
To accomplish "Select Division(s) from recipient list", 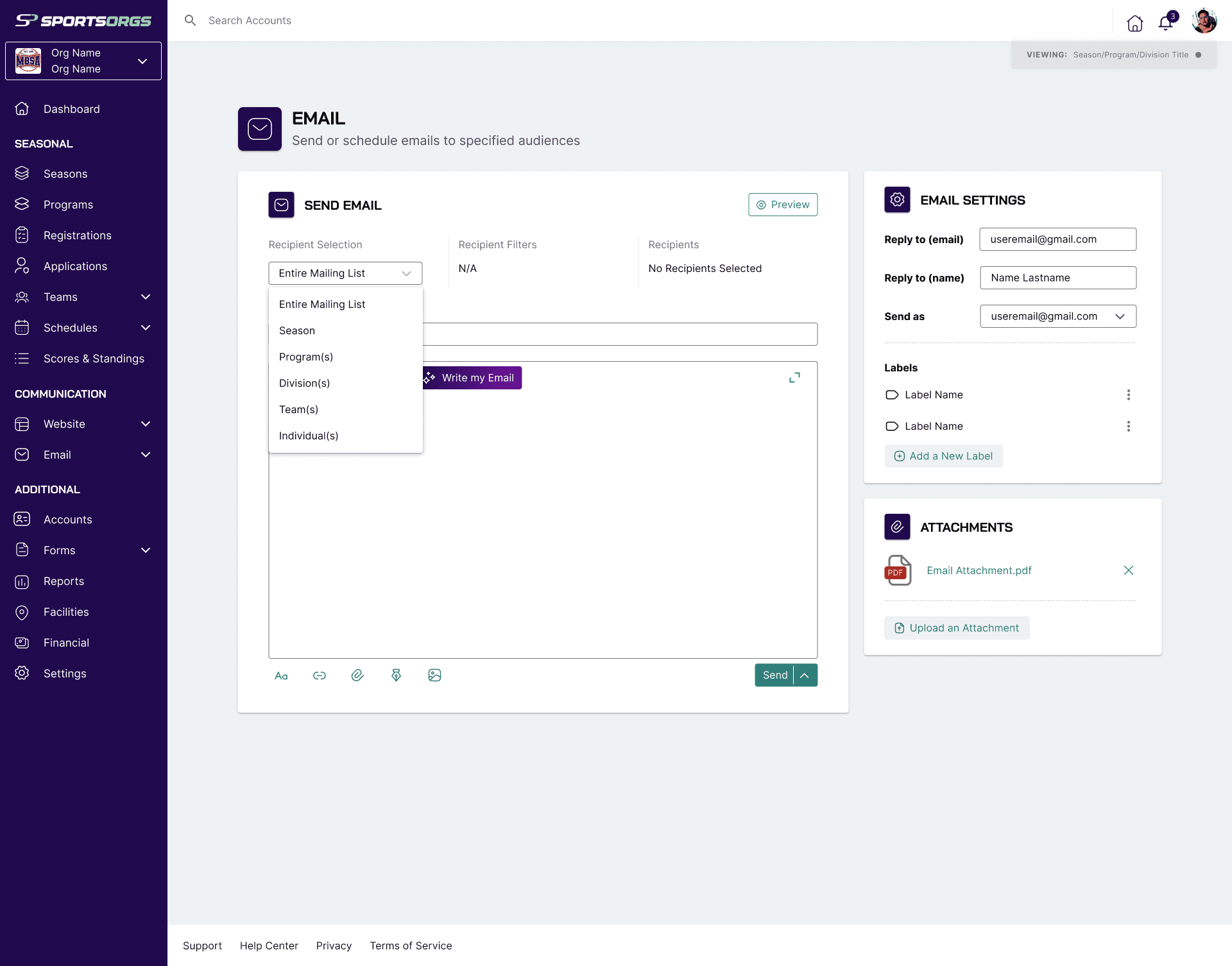I will point(304,383).
